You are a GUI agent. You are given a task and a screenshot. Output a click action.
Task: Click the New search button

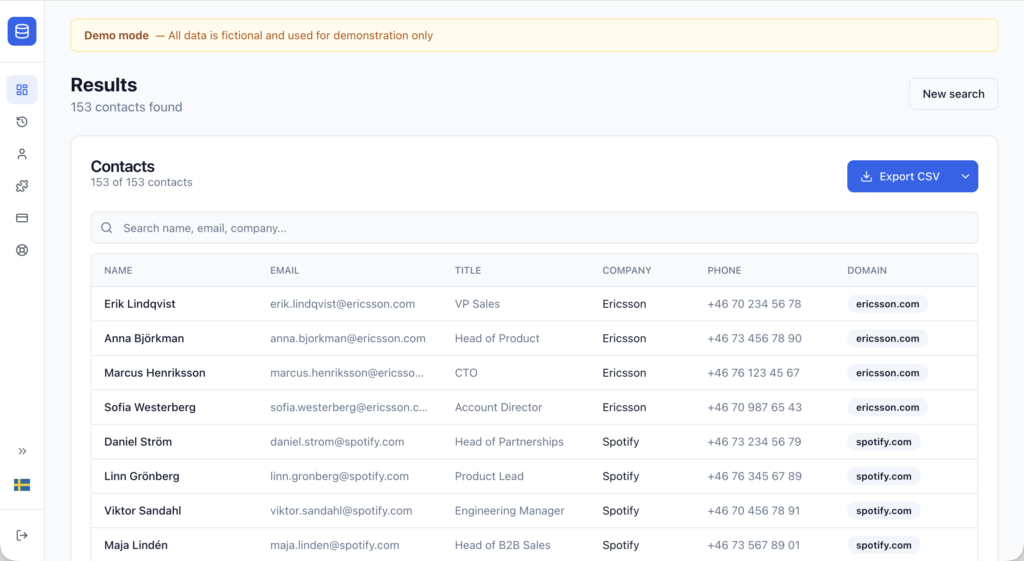tap(953, 94)
